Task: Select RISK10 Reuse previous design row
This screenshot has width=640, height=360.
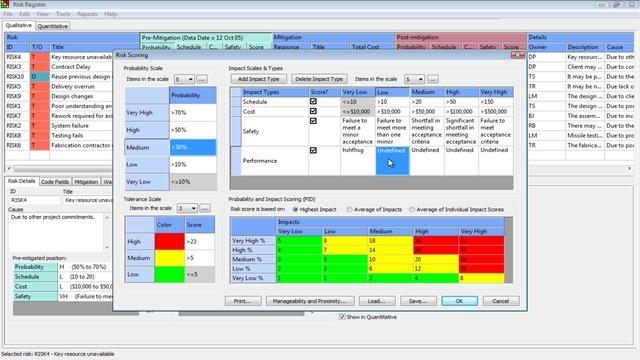Action: [58, 76]
